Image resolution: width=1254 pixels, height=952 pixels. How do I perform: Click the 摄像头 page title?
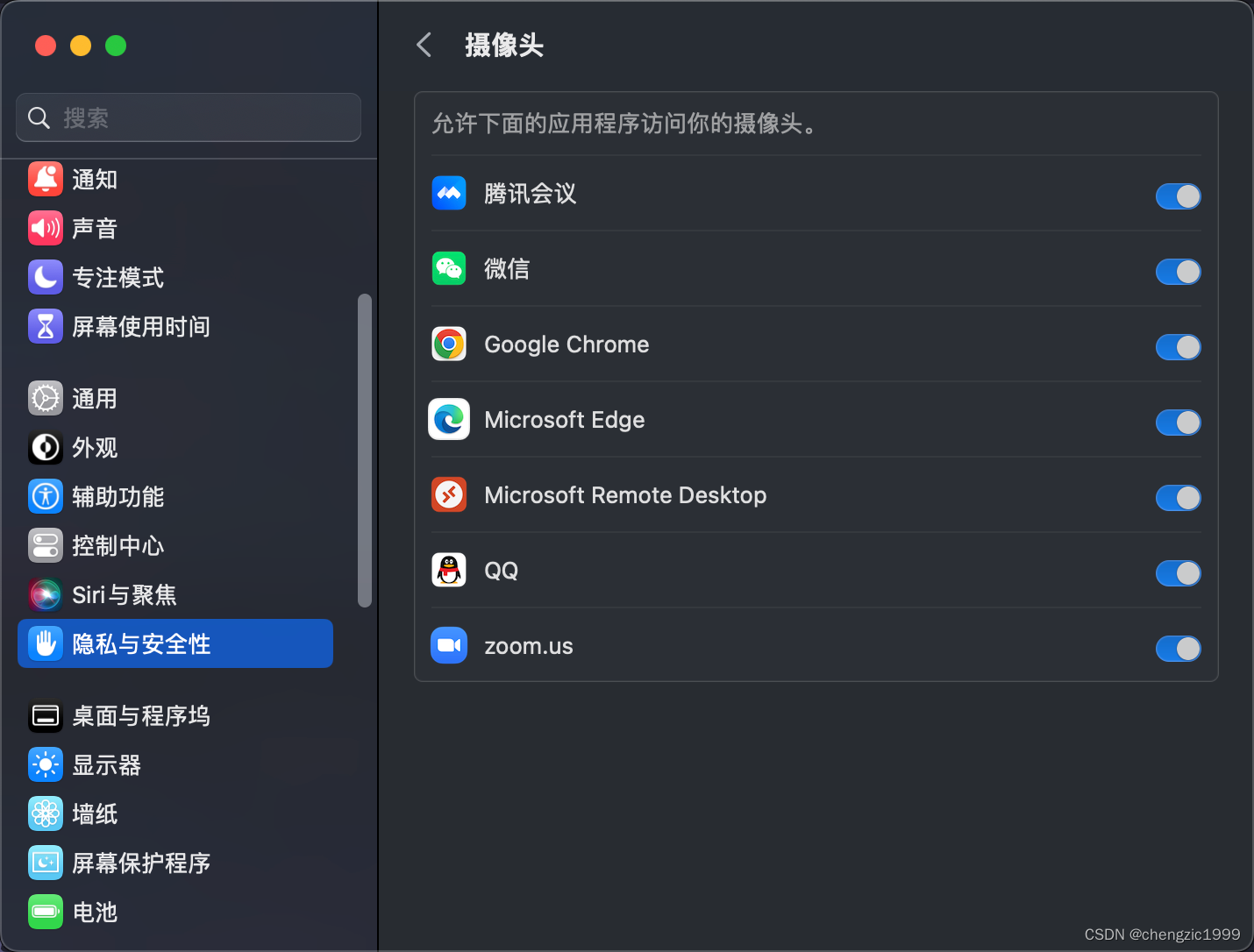click(x=504, y=45)
